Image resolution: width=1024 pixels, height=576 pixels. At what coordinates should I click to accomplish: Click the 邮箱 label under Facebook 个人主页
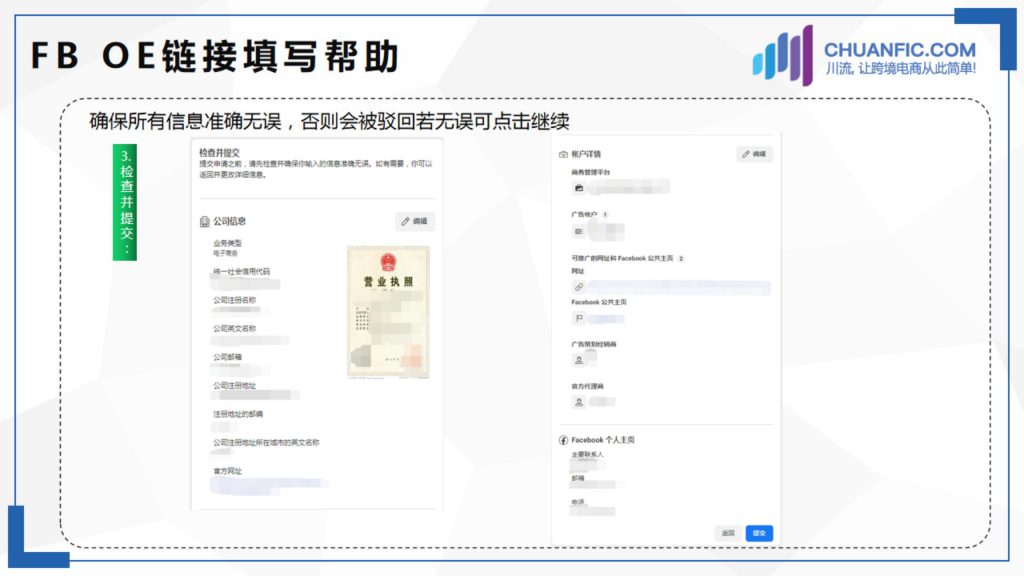click(578, 479)
